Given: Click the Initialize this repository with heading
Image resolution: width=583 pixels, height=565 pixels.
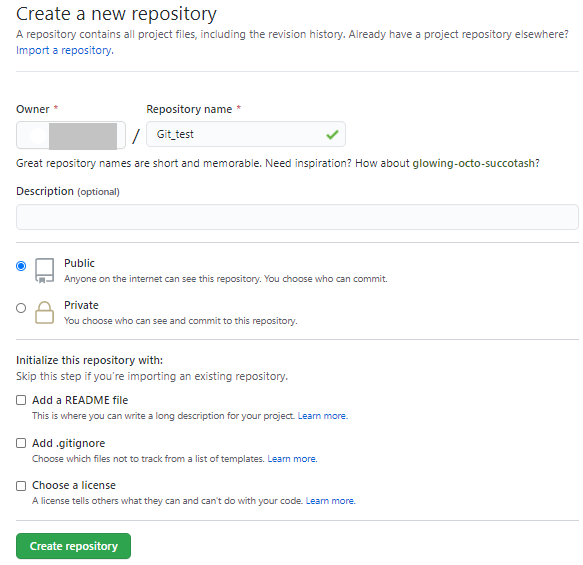Looking at the screenshot, I should tap(90, 360).
